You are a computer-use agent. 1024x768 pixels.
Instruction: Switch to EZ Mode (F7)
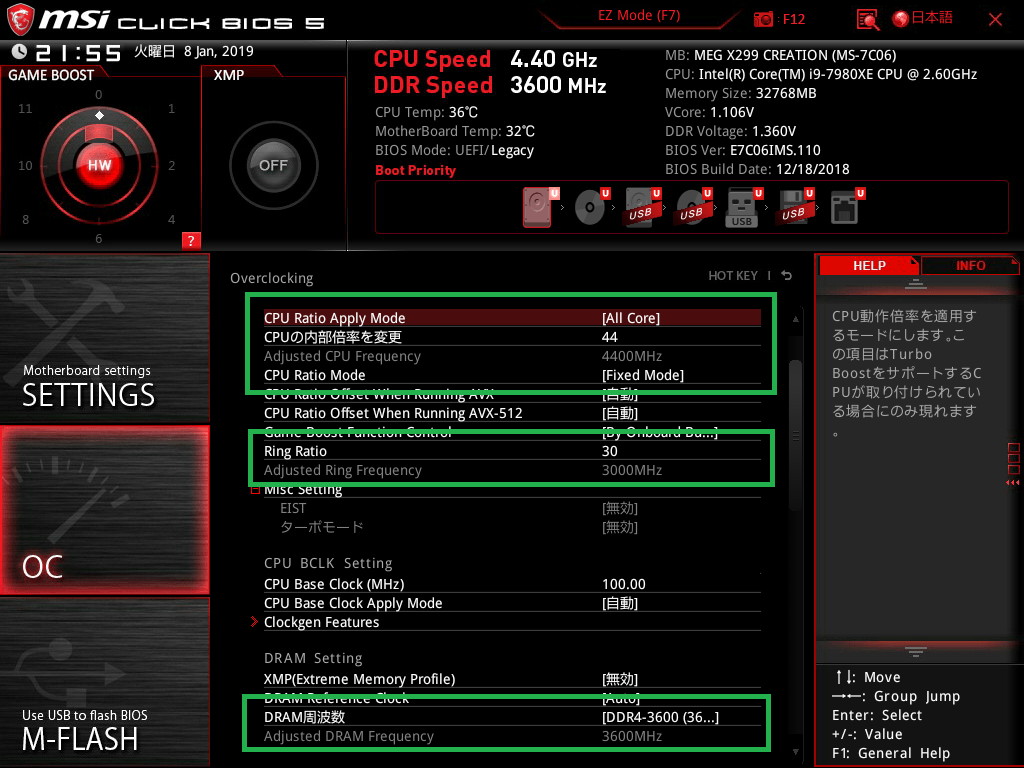coord(639,16)
